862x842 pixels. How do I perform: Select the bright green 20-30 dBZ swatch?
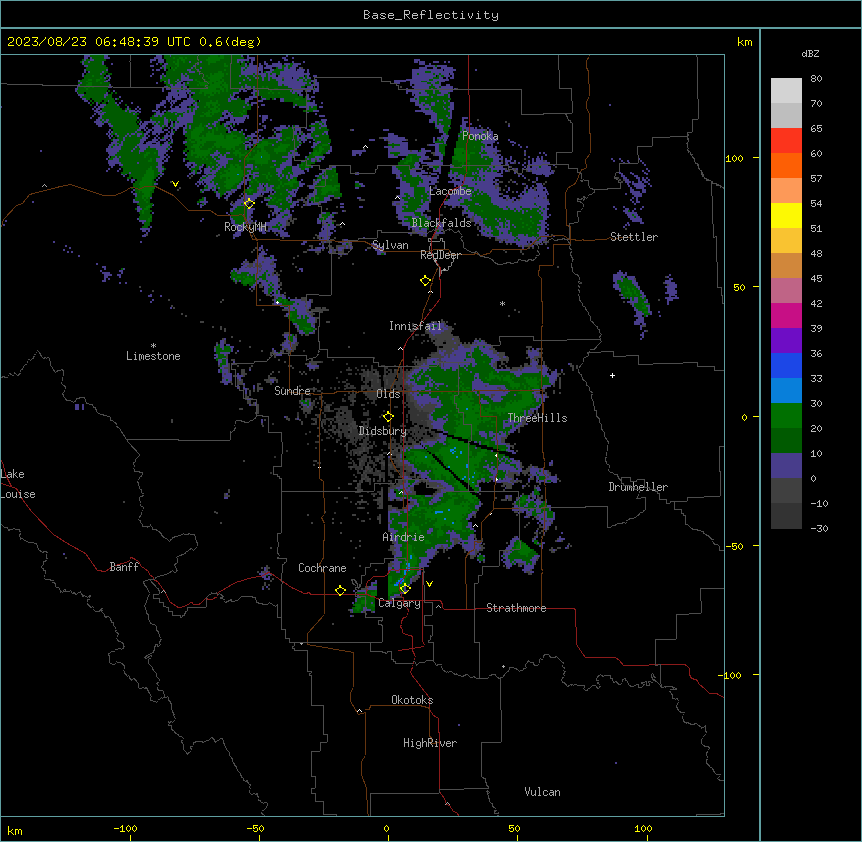click(786, 416)
